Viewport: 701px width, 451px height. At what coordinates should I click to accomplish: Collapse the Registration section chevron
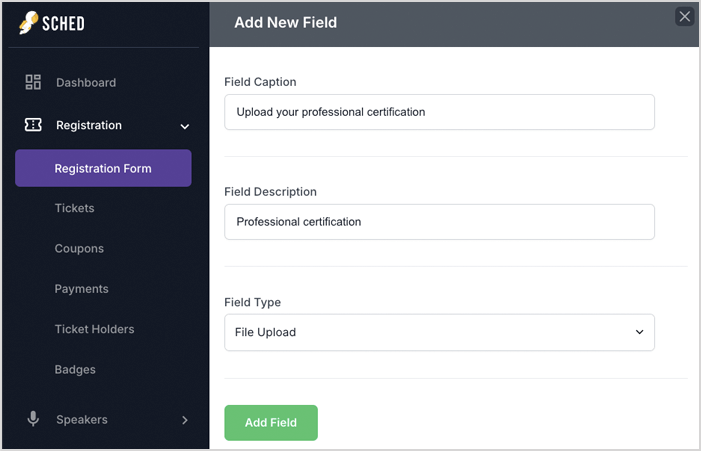[x=185, y=126]
